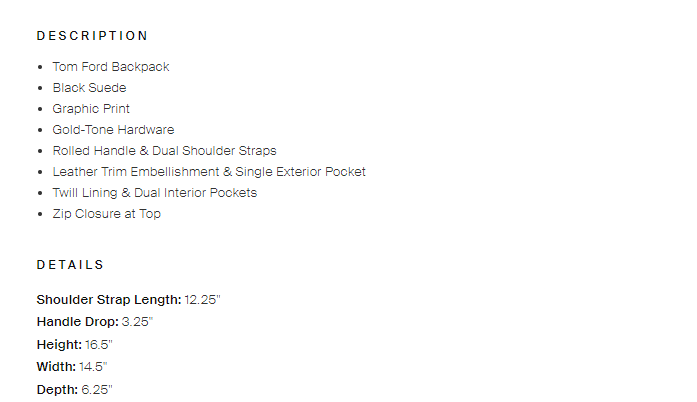Screen dimensions: 697x402
Task: Click the DETAILS section heading
Action: point(70,265)
